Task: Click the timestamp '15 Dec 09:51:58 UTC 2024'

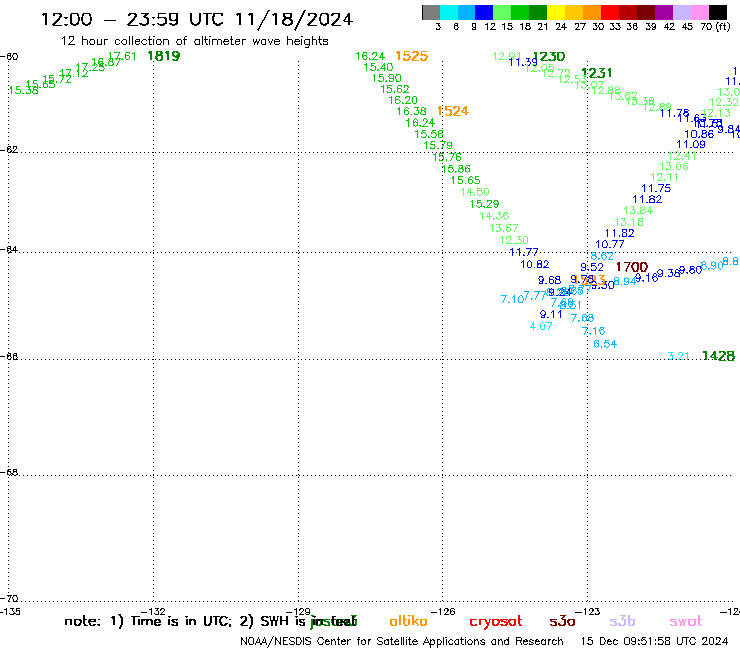Action: pyautogui.click(x=655, y=642)
